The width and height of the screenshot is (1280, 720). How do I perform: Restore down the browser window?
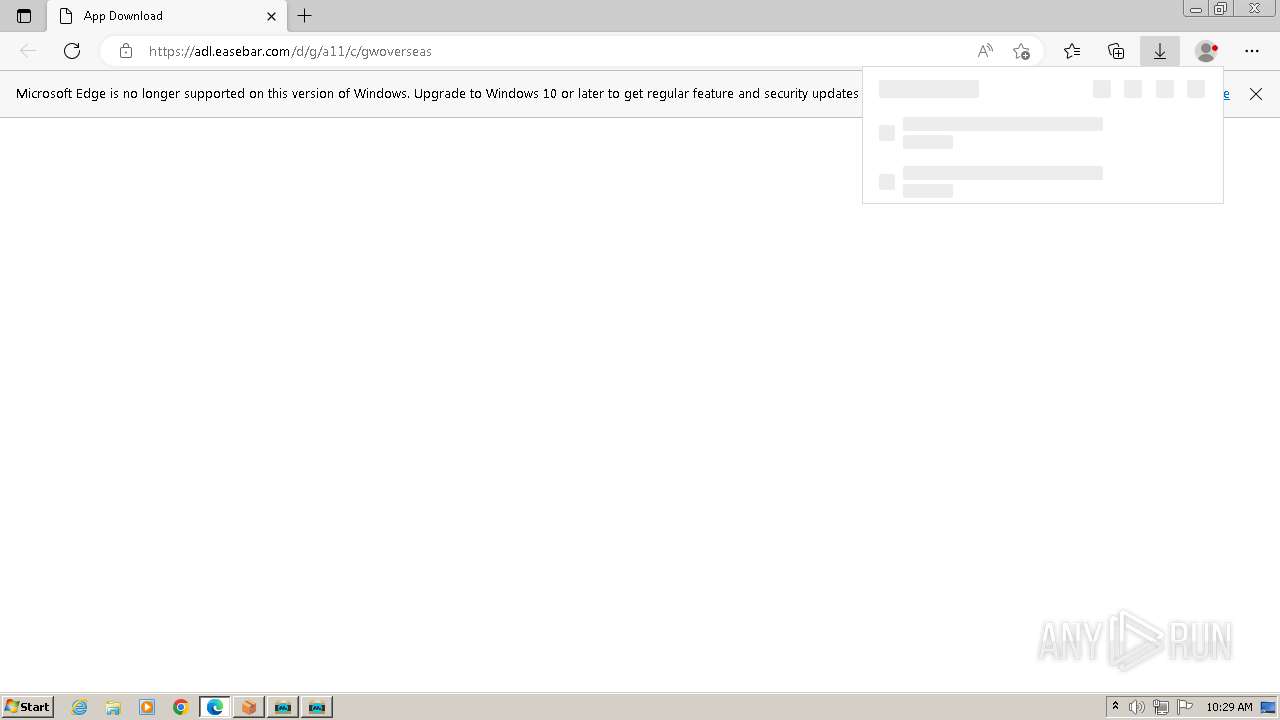[1221, 9]
